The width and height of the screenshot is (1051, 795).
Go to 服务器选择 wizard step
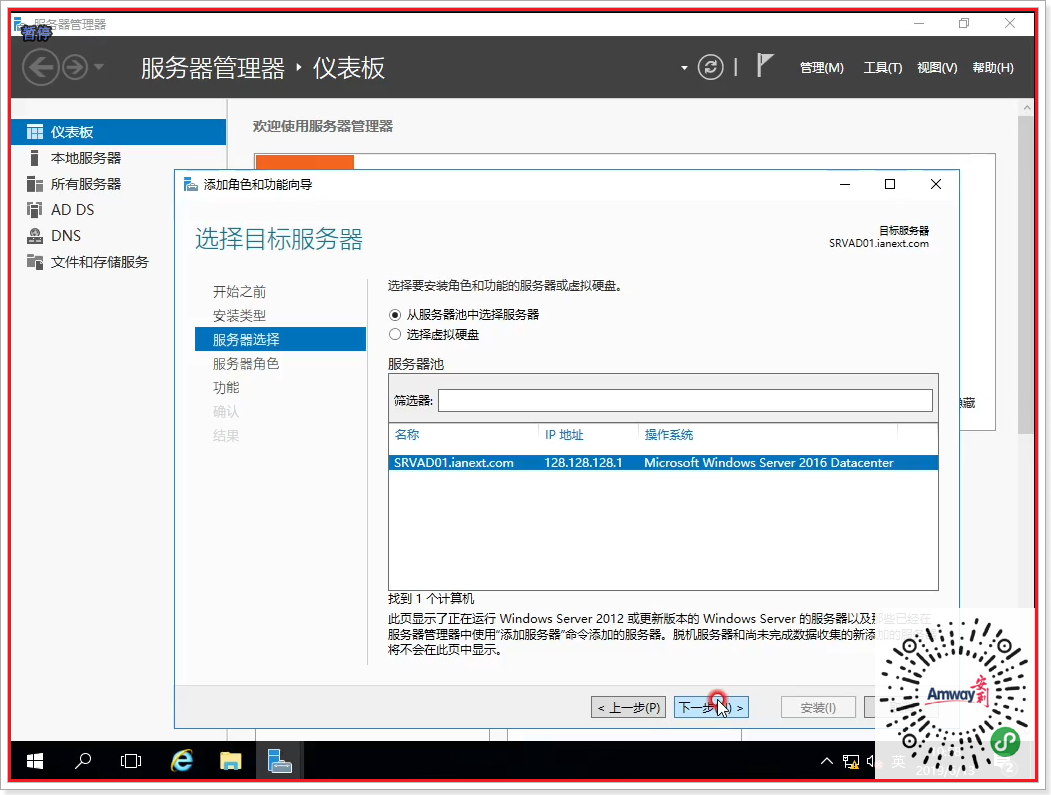280,339
